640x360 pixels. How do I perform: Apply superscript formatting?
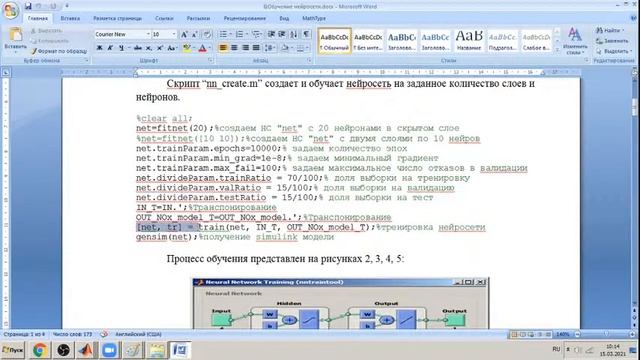(x=160, y=48)
